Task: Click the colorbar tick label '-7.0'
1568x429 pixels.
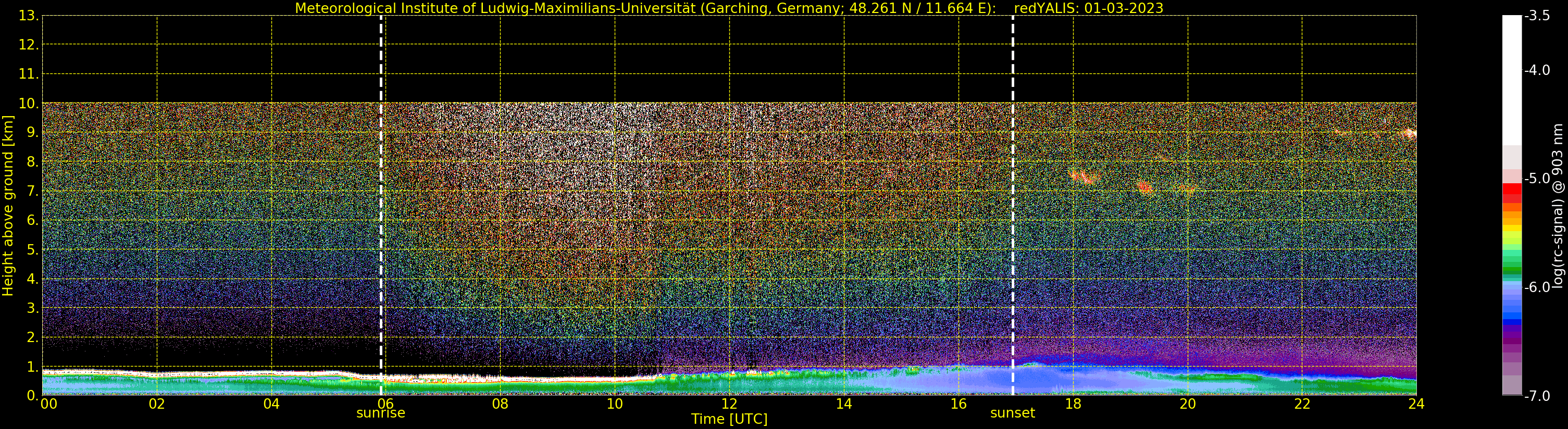Action: [x=1537, y=396]
